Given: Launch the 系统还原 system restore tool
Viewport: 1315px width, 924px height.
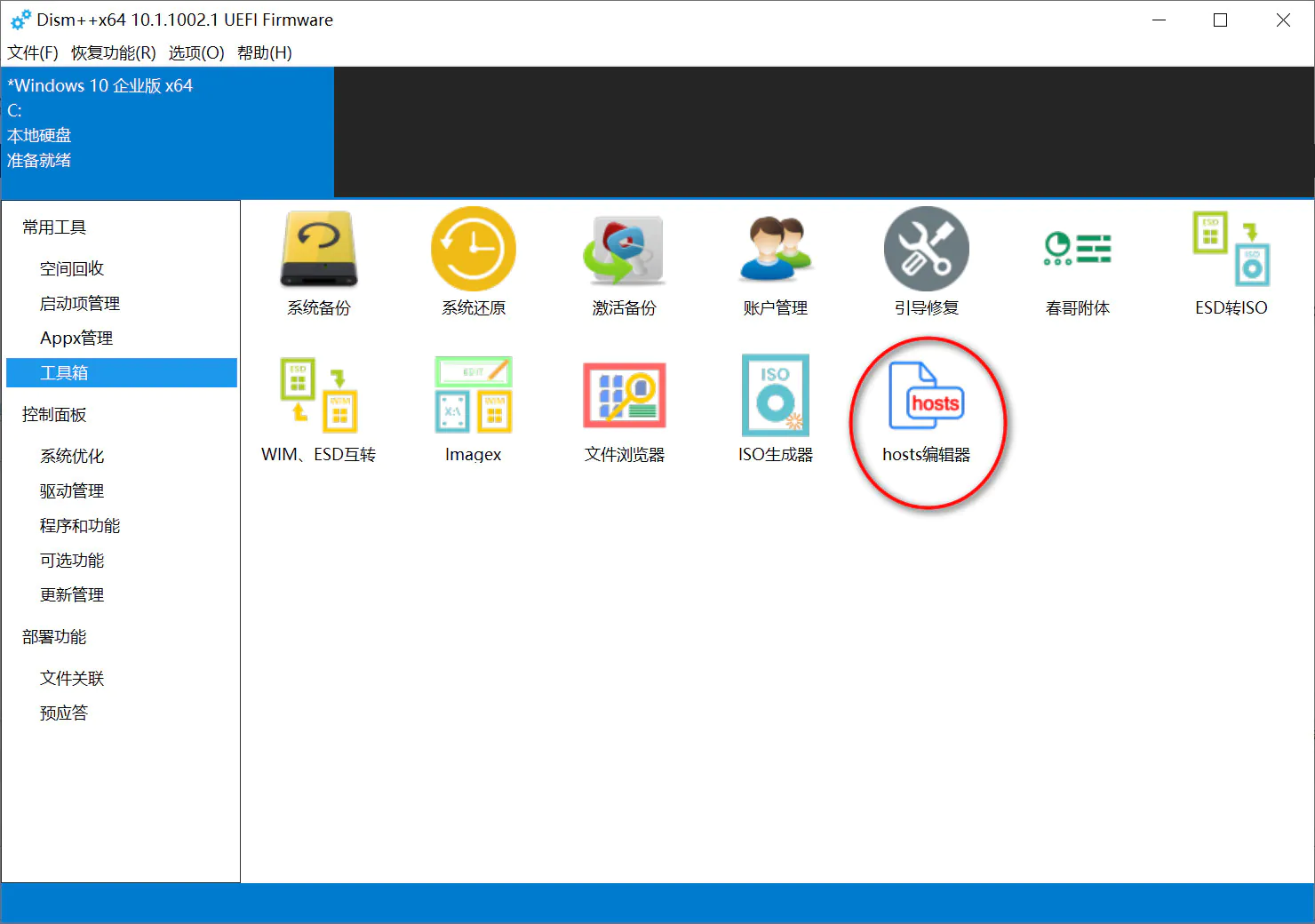Looking at the screenshot, I should tap(474, 263).
